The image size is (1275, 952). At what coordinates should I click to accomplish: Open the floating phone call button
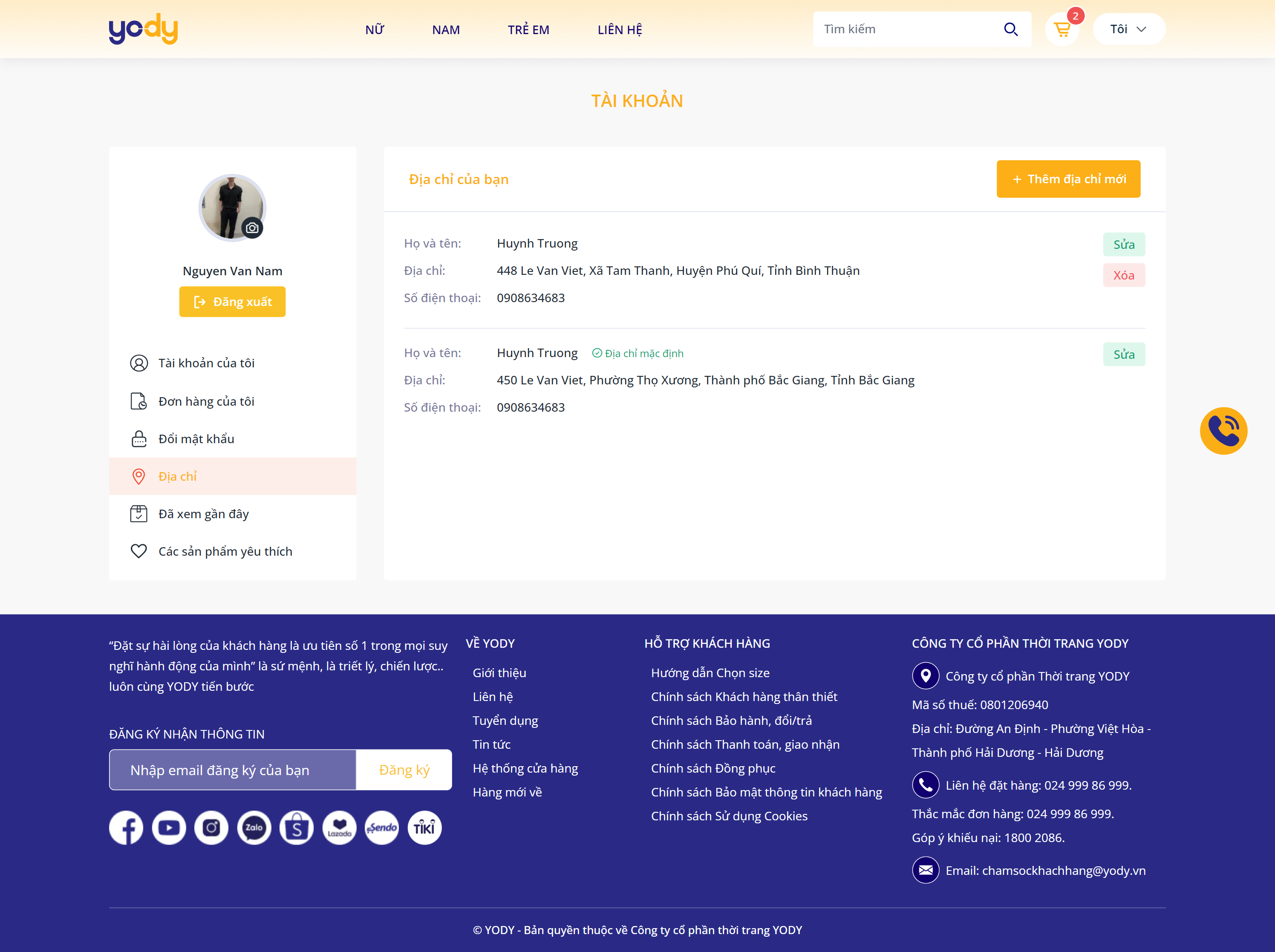point(1223,431)
